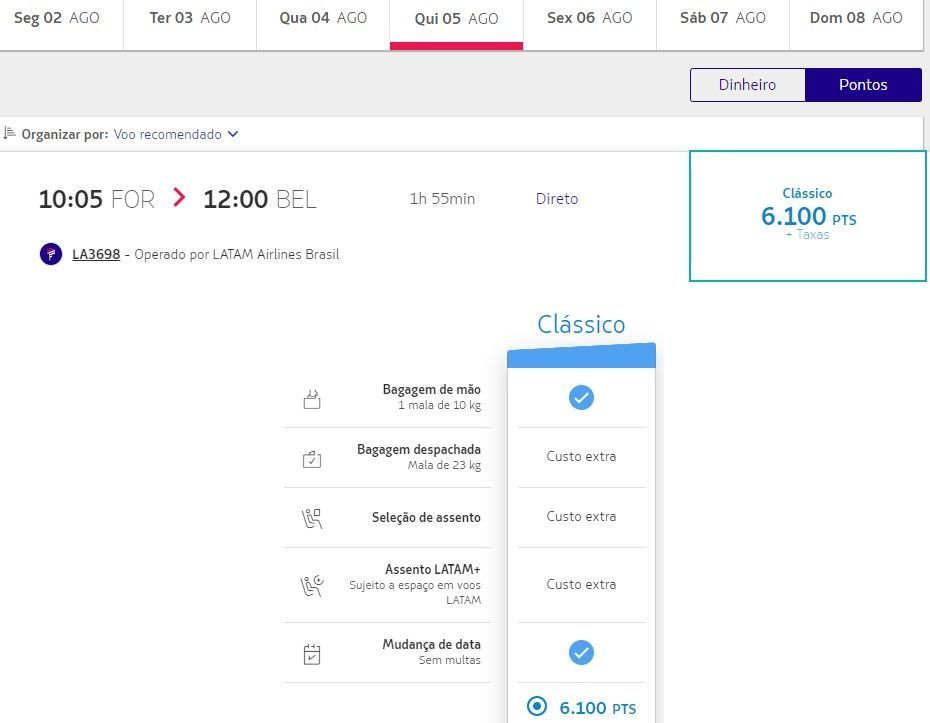Click the checked baggage suitcase icon
The image size is (930, 723).
pos(312,459)
